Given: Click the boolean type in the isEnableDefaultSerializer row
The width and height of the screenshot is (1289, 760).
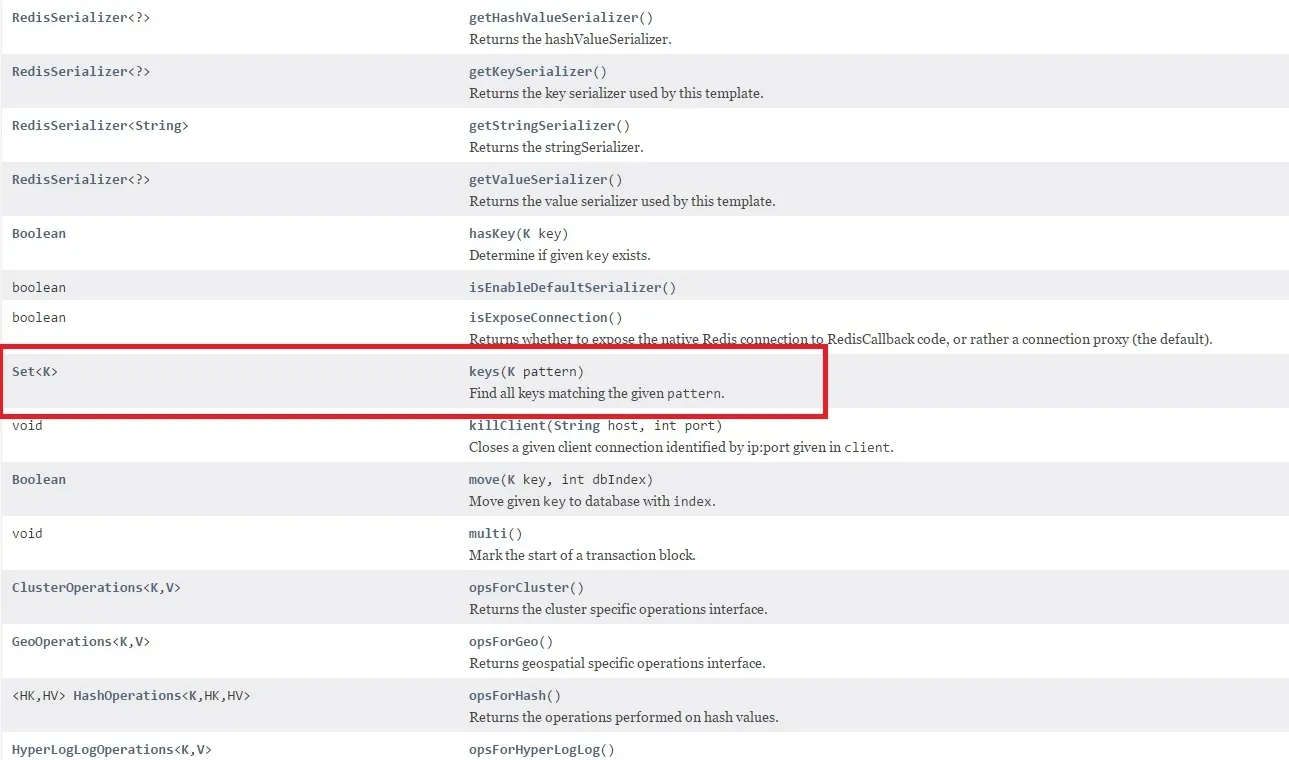Looking at the screenshot, I should coord(39,288).
